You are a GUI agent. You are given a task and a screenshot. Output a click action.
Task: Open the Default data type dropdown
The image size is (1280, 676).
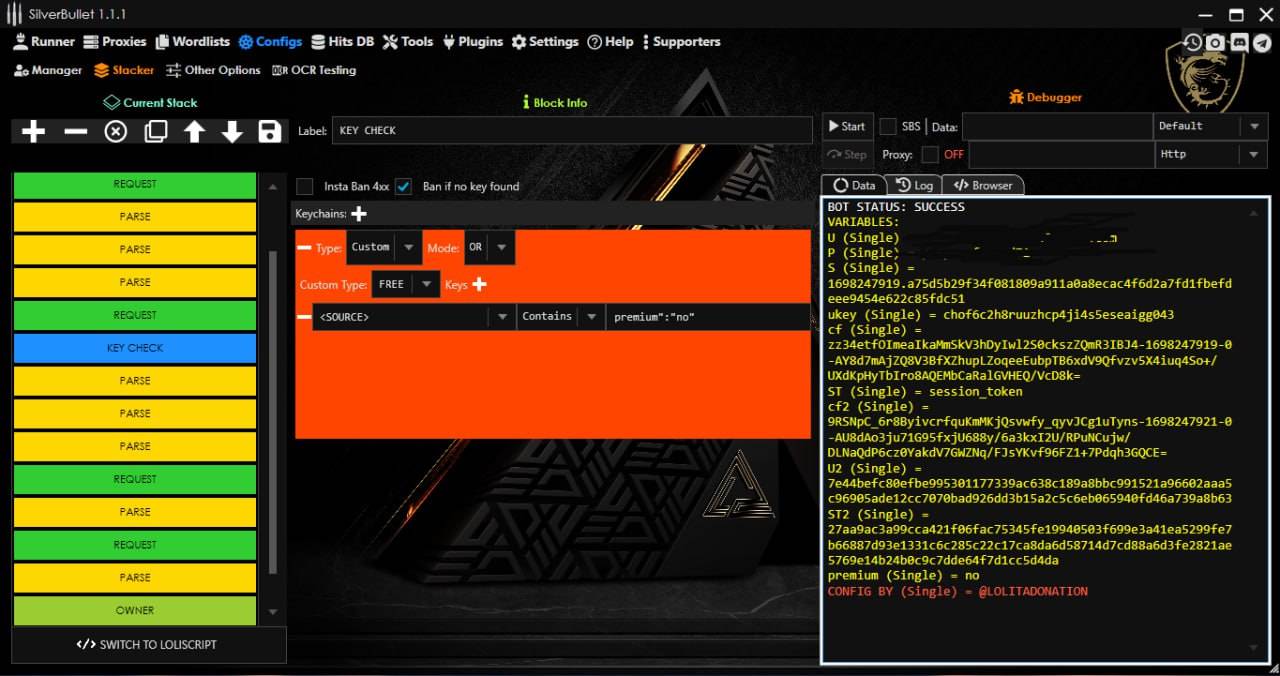pyautogui.click(x=1211, y=126)
